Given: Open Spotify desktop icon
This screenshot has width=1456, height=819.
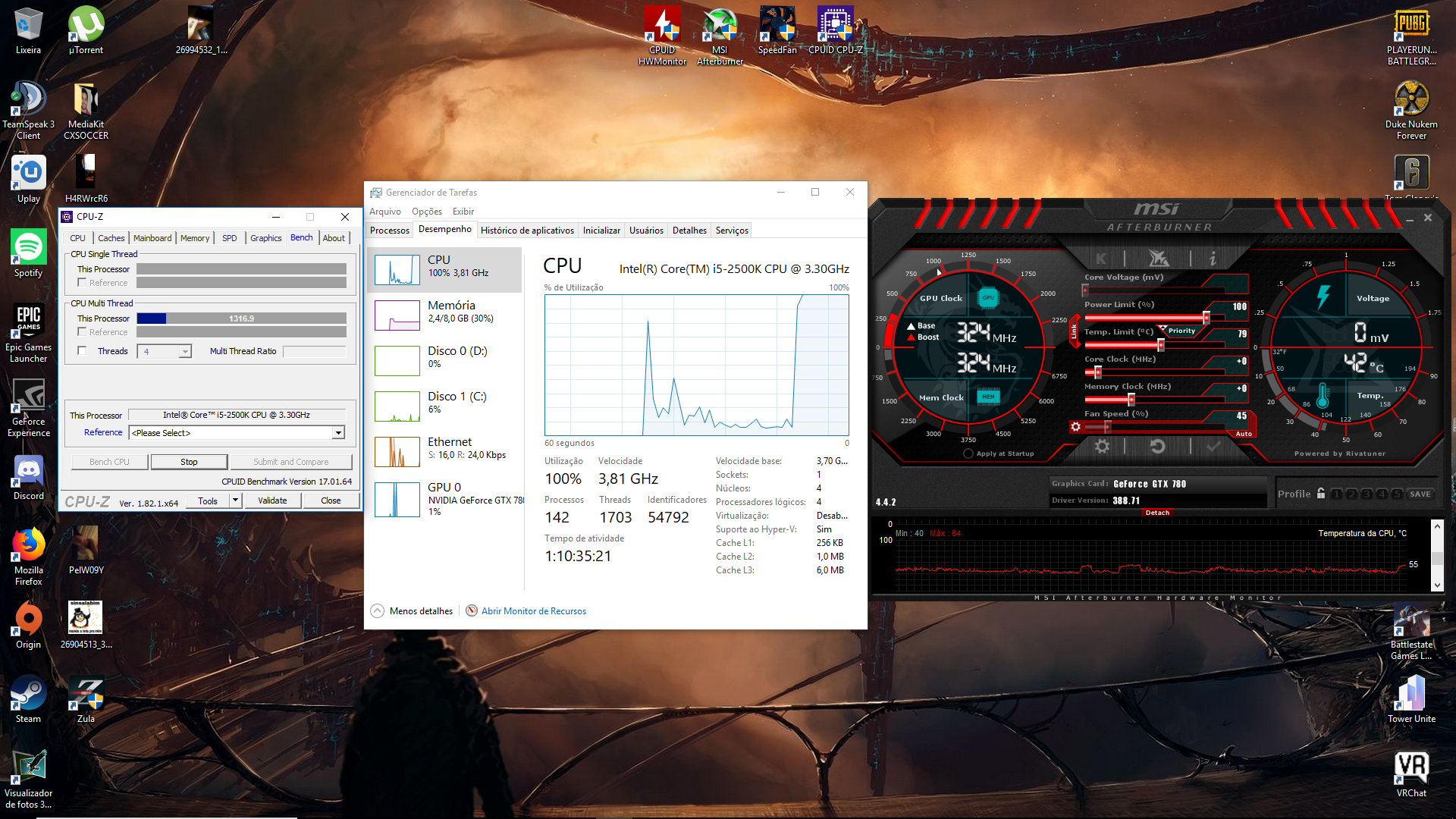Looking at the screenshot, I should [28, 253].
